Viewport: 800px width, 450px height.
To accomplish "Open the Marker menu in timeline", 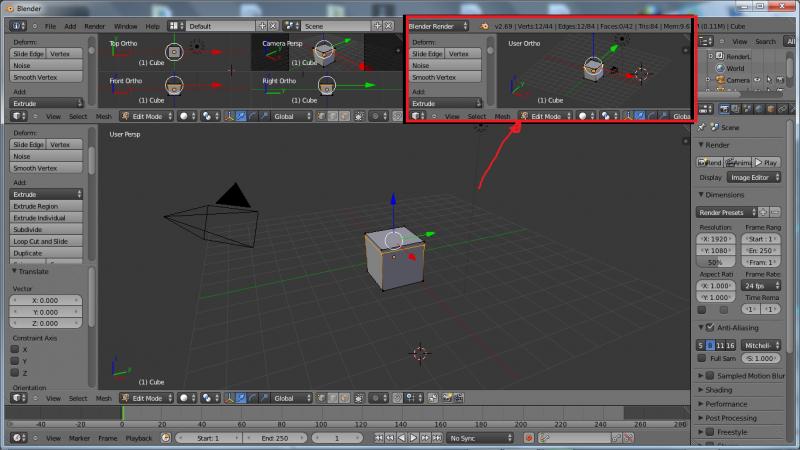I will coord(79,438).
